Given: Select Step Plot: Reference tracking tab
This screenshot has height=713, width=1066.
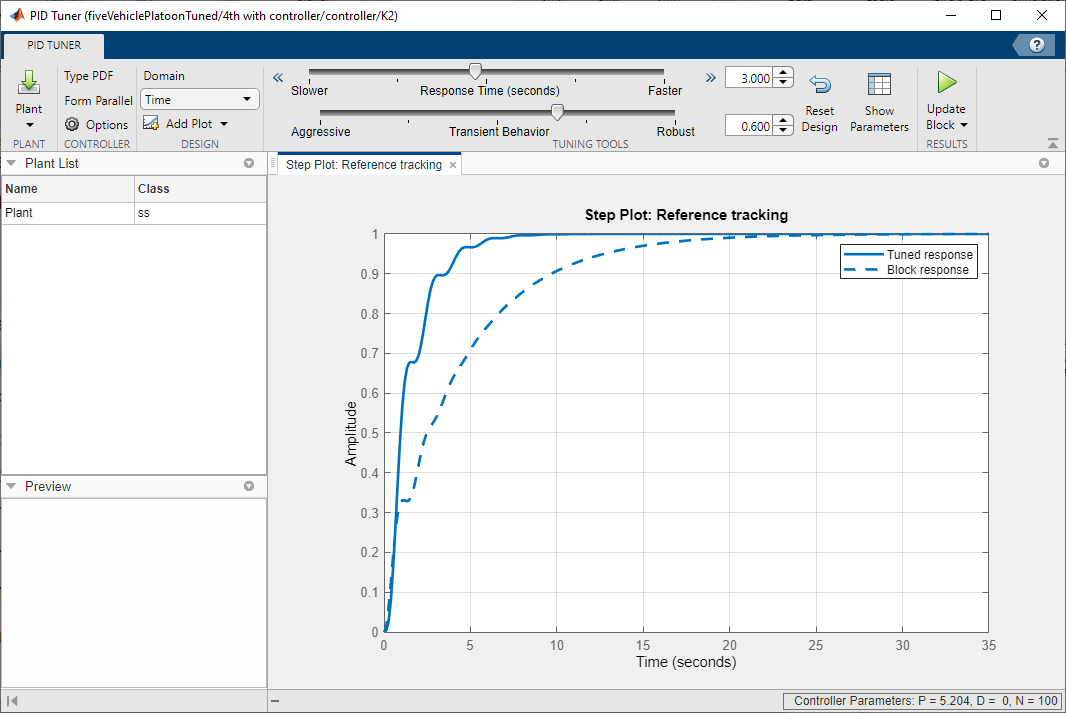Looking at the screenshot, I should [363, 165].
